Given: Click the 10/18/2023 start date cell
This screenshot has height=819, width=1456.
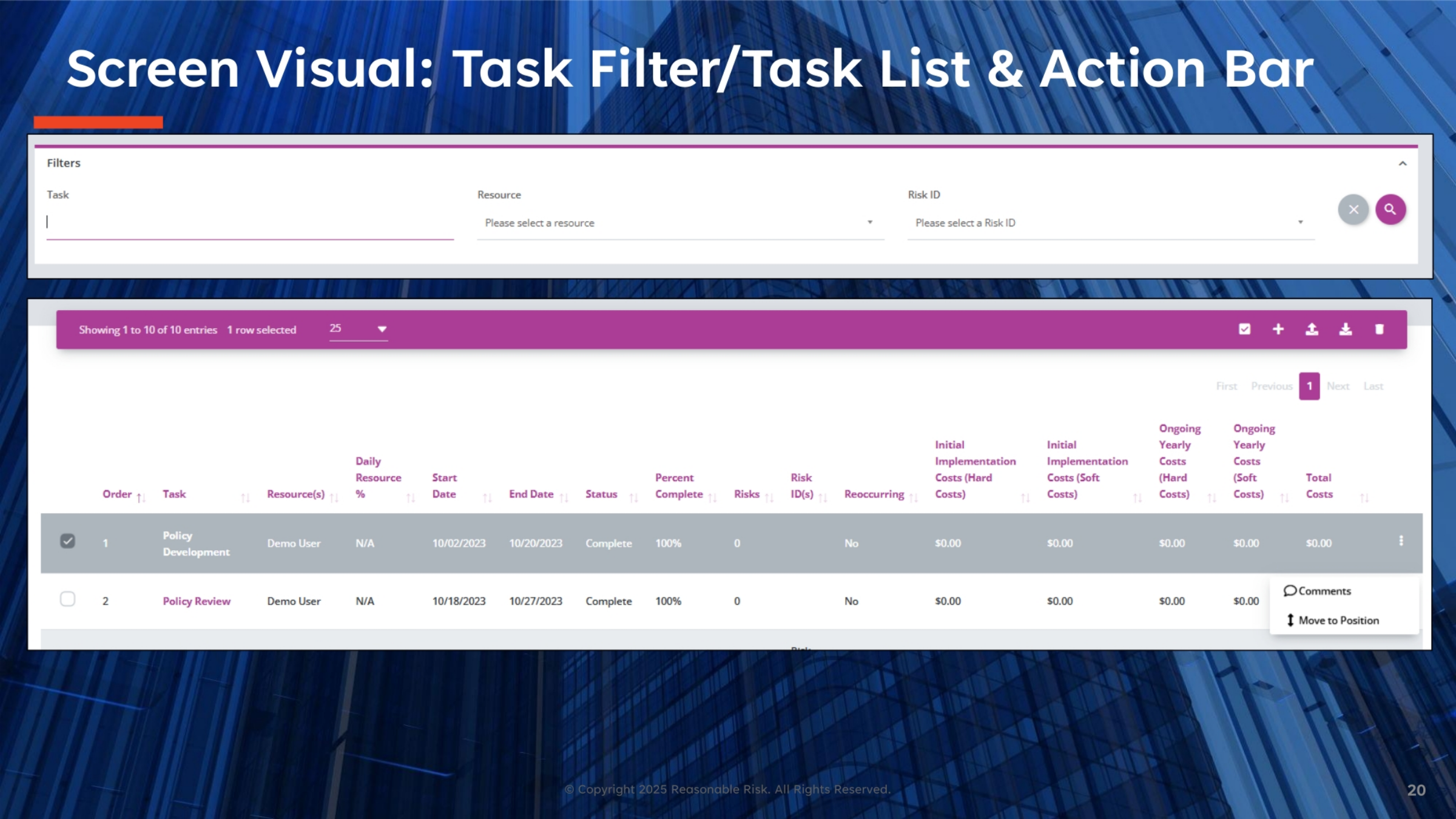Looking at the screenshot, I should 459,601.
